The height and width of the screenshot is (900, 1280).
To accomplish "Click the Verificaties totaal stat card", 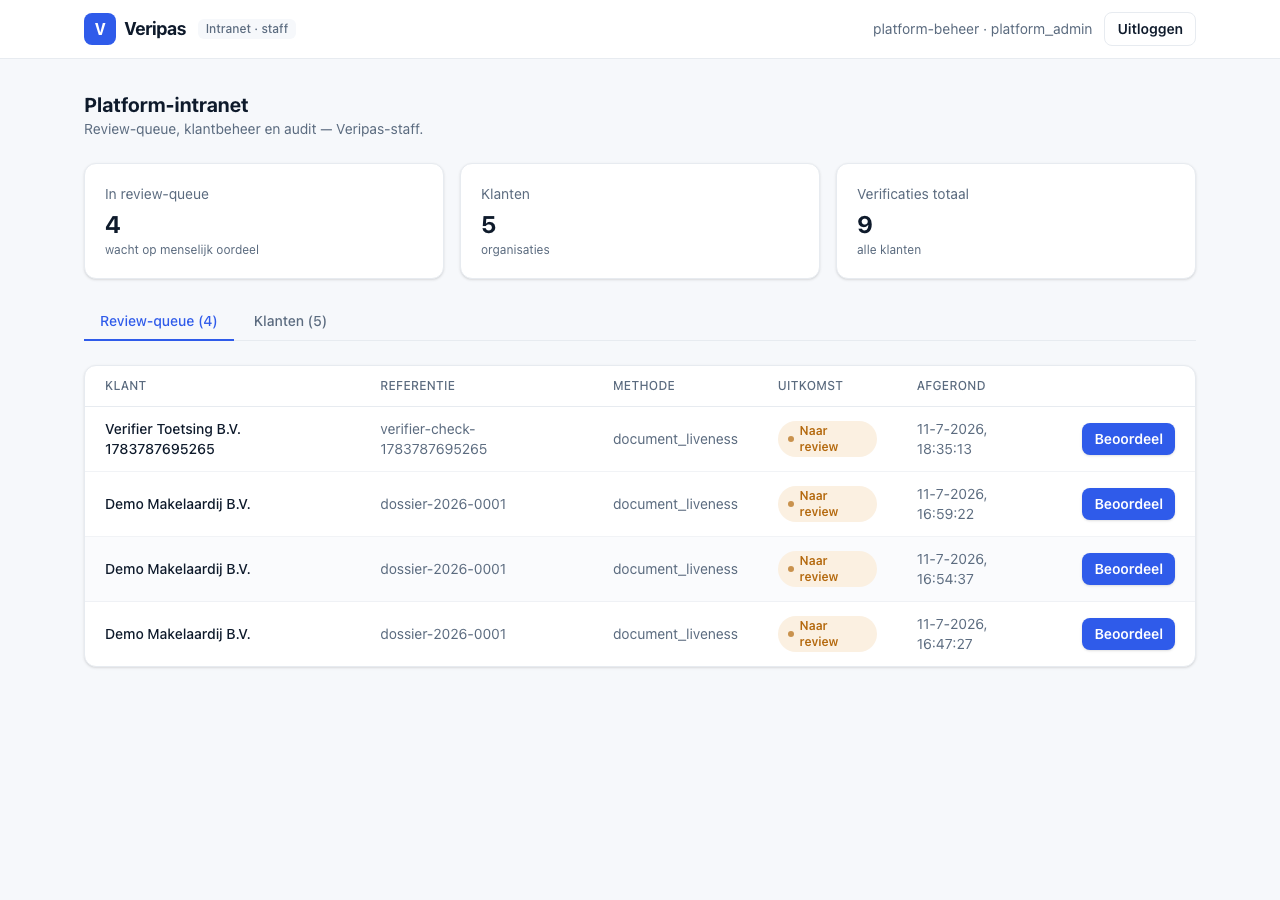I will 1016,221.
